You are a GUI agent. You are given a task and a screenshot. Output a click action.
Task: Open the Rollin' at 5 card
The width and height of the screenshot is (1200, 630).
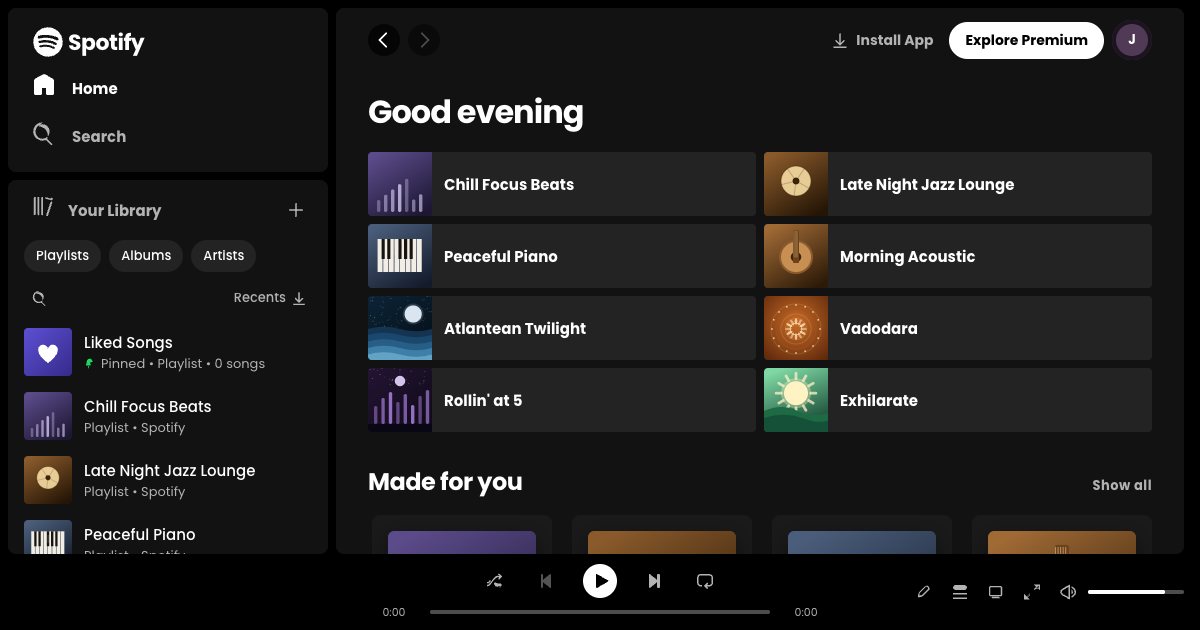coord(562,400)
